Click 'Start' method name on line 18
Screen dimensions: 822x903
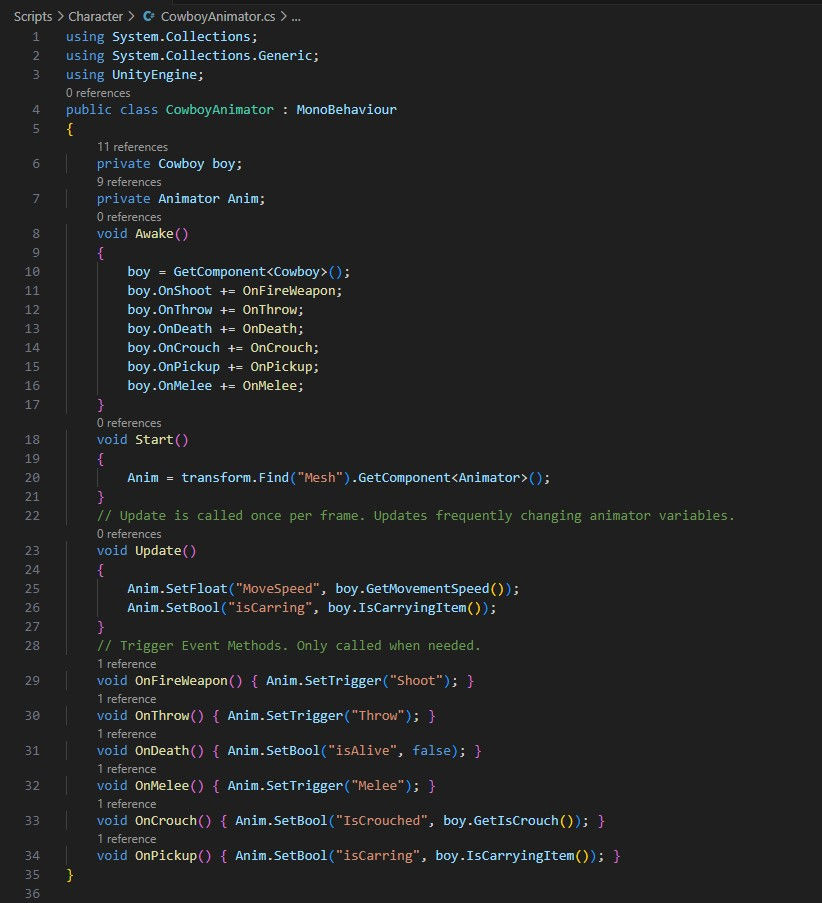coord(154,440)
